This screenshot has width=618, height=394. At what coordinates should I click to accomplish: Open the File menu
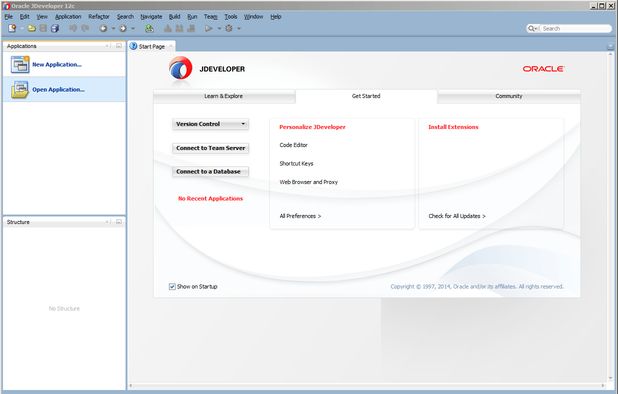tap(9, 17)
